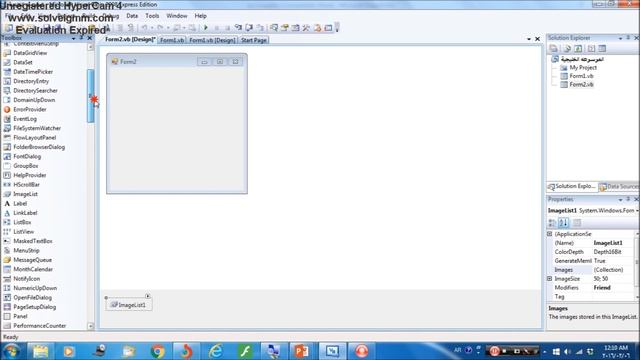
Task: Choose the FontDialog component
Action: tap(27, 156)
